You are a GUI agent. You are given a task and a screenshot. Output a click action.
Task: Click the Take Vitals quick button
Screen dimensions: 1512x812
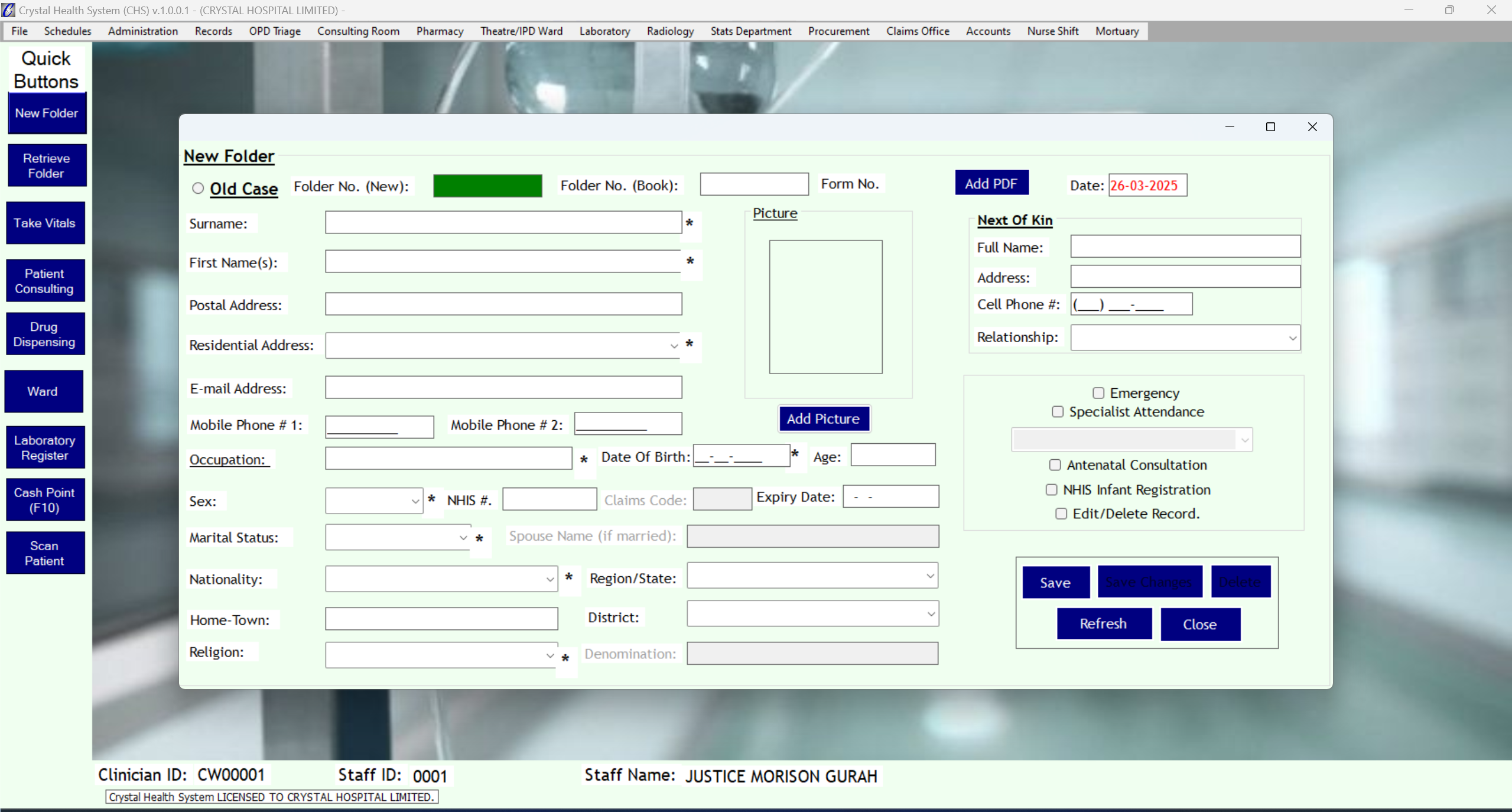pyautogui.click(x=45, y=223)
